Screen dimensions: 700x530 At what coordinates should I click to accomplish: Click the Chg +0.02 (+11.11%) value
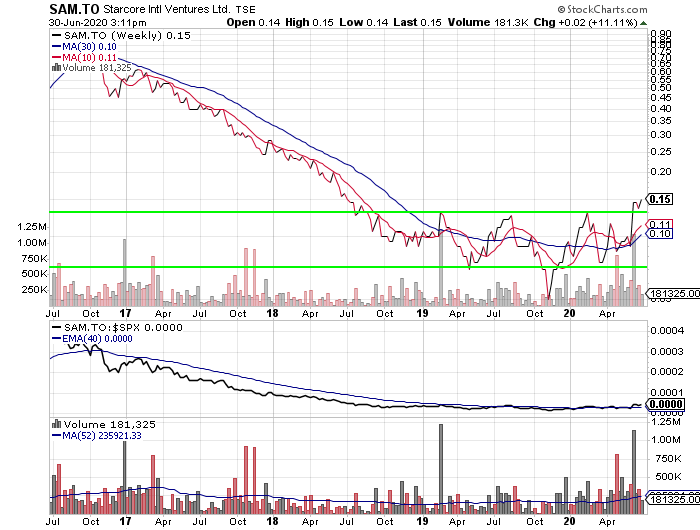point(586,22)
